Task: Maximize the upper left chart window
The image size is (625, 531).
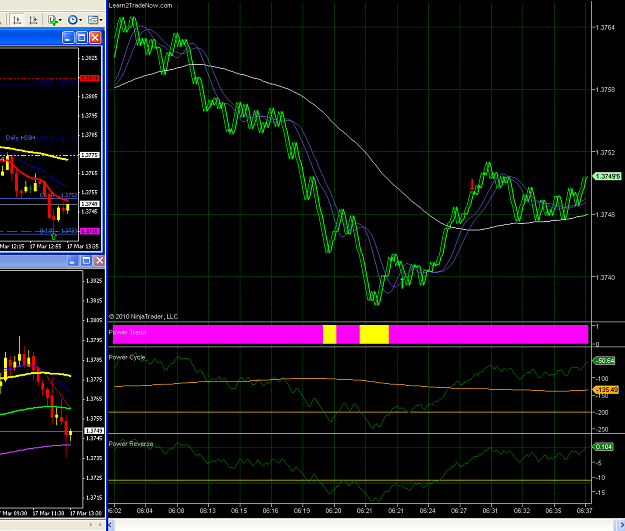Action: click(x=81, y=38)
